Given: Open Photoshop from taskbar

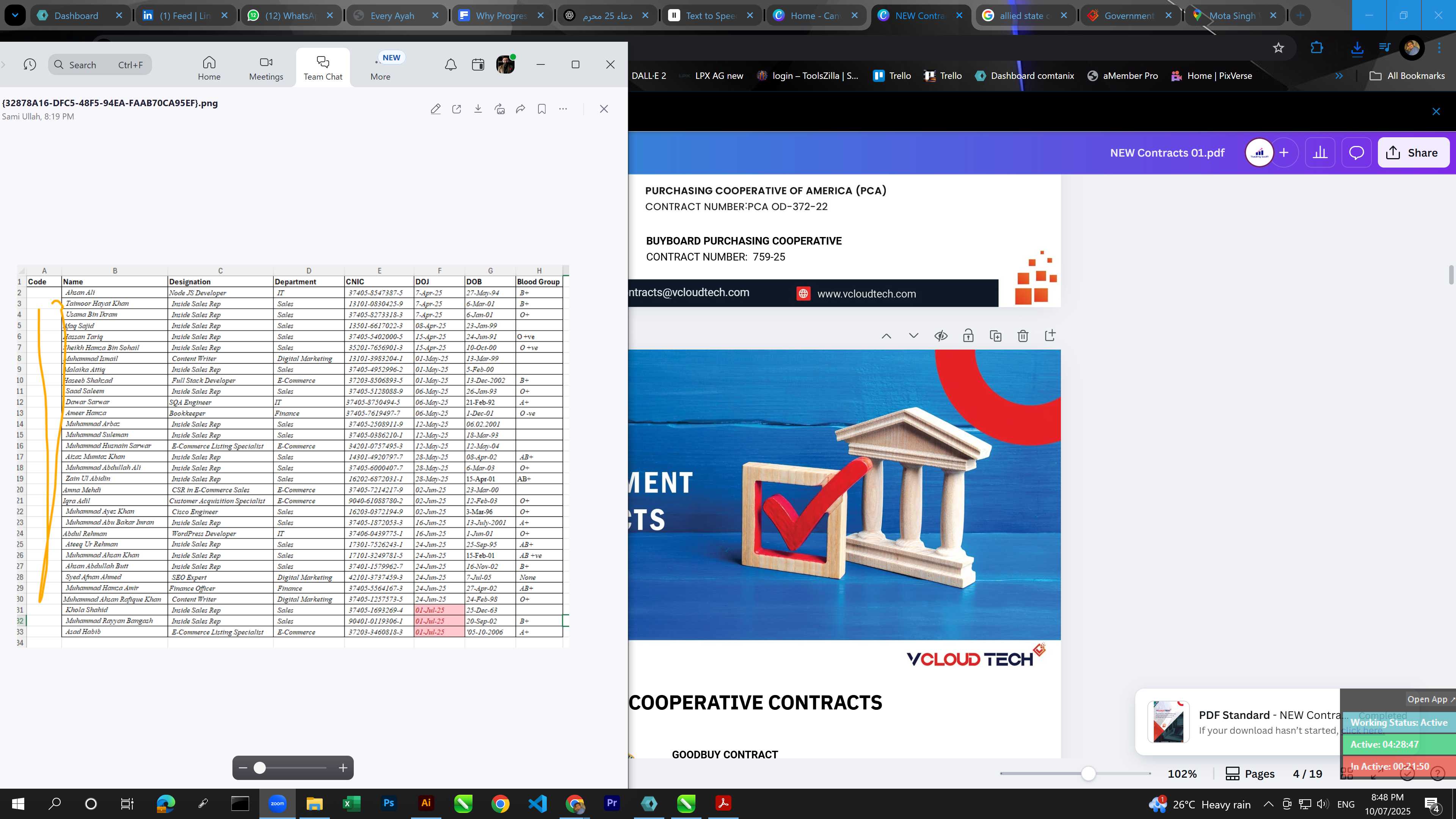Looking at the screenshot, I should click(x=389, y=804).
